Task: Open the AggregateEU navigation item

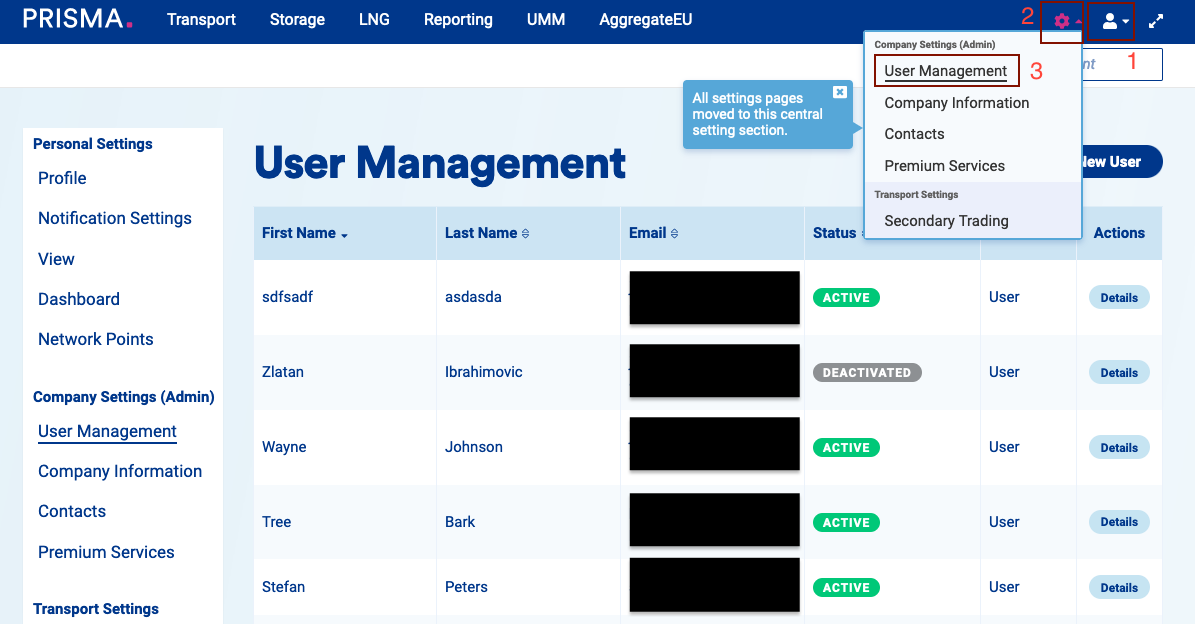Action: tap(645, 20)
